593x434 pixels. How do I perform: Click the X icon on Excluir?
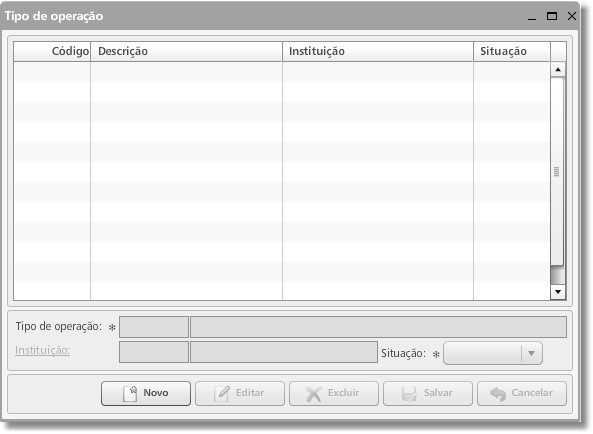click(314, 394)
